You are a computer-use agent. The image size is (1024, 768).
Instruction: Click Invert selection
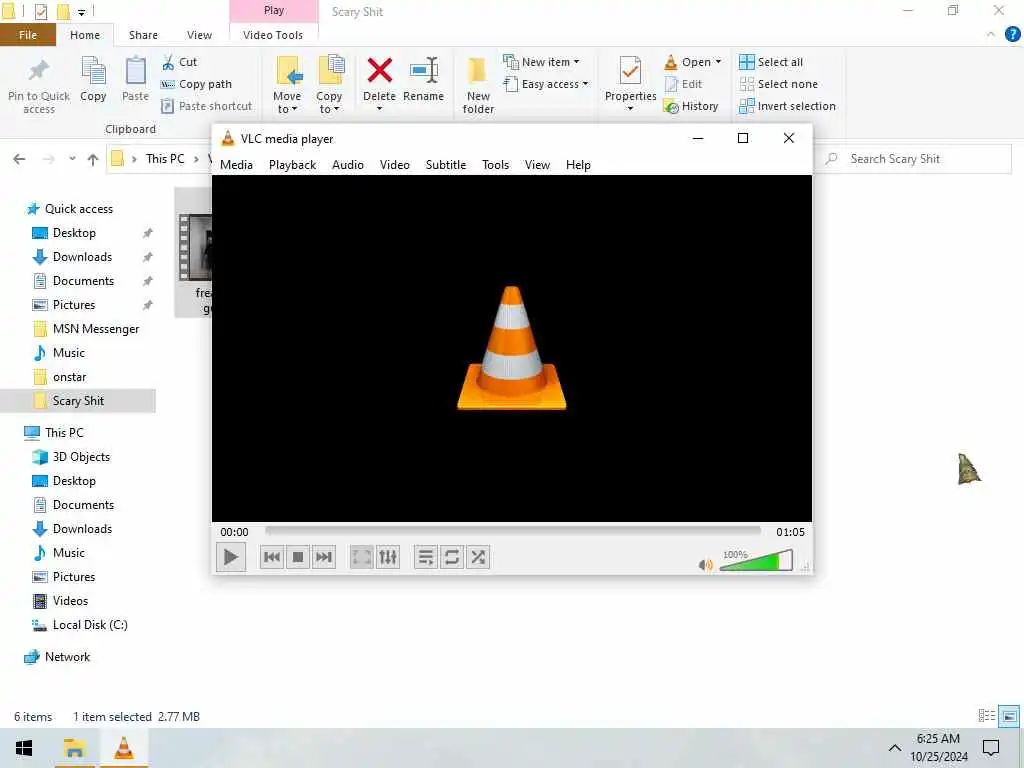tap(788, 106)
